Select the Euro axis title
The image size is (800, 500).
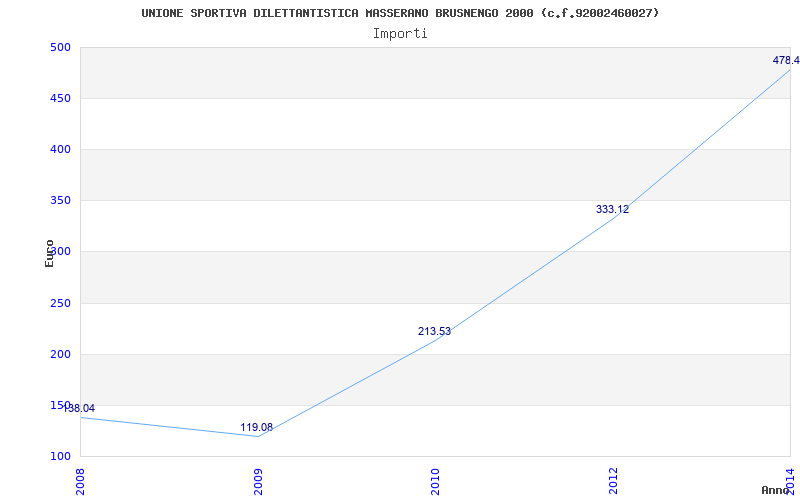tap(49, 254)
